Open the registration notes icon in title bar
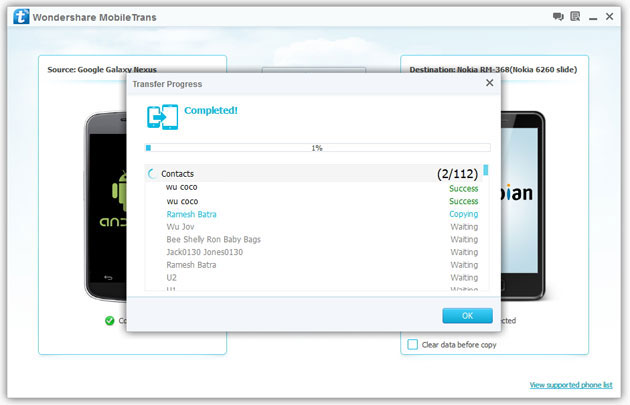Viewport: 630px width, 405px height. [x=575, y=16]
